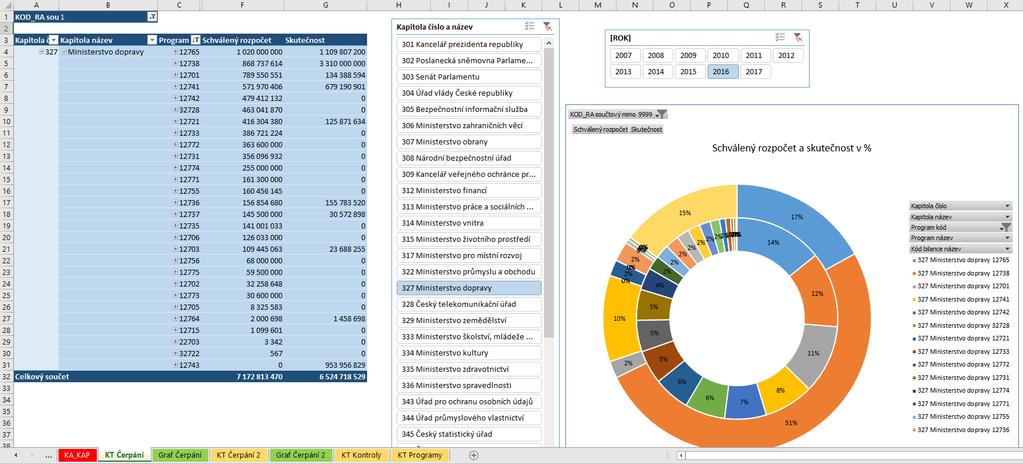Toggle multi-select in Kapitola číslo a název slicer
The image size is (1023, 464).
coord(530,26)
